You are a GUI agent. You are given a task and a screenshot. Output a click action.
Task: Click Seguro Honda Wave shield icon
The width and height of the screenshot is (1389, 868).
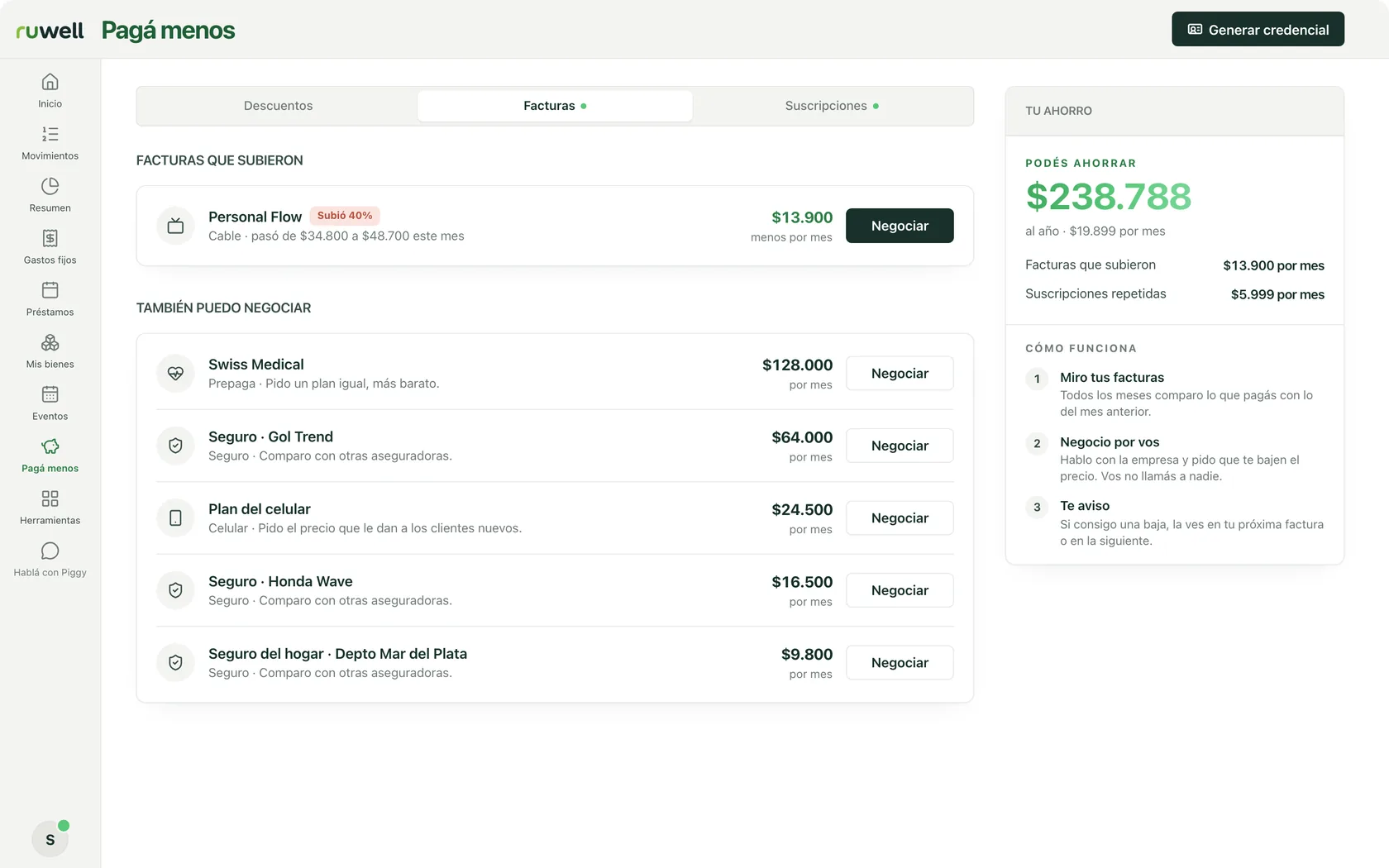(175, 590)
